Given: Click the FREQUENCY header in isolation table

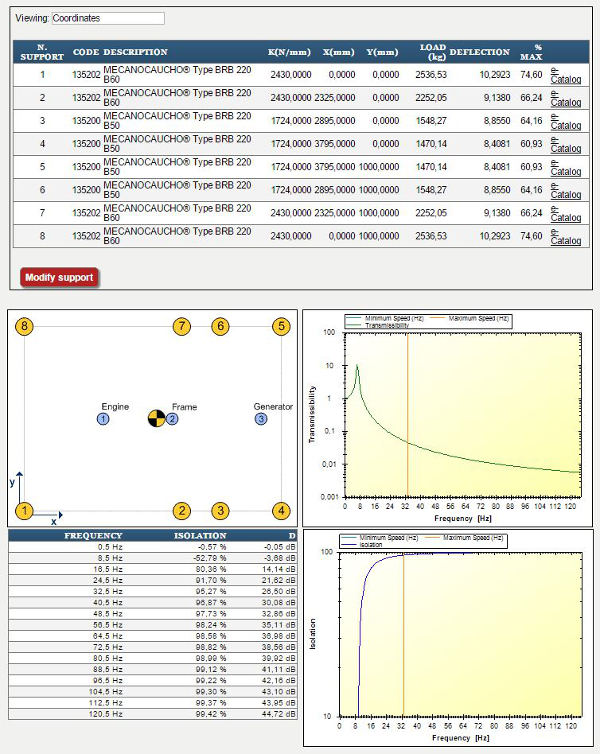Looking at the screenshot, I should (x=93, y=536).
